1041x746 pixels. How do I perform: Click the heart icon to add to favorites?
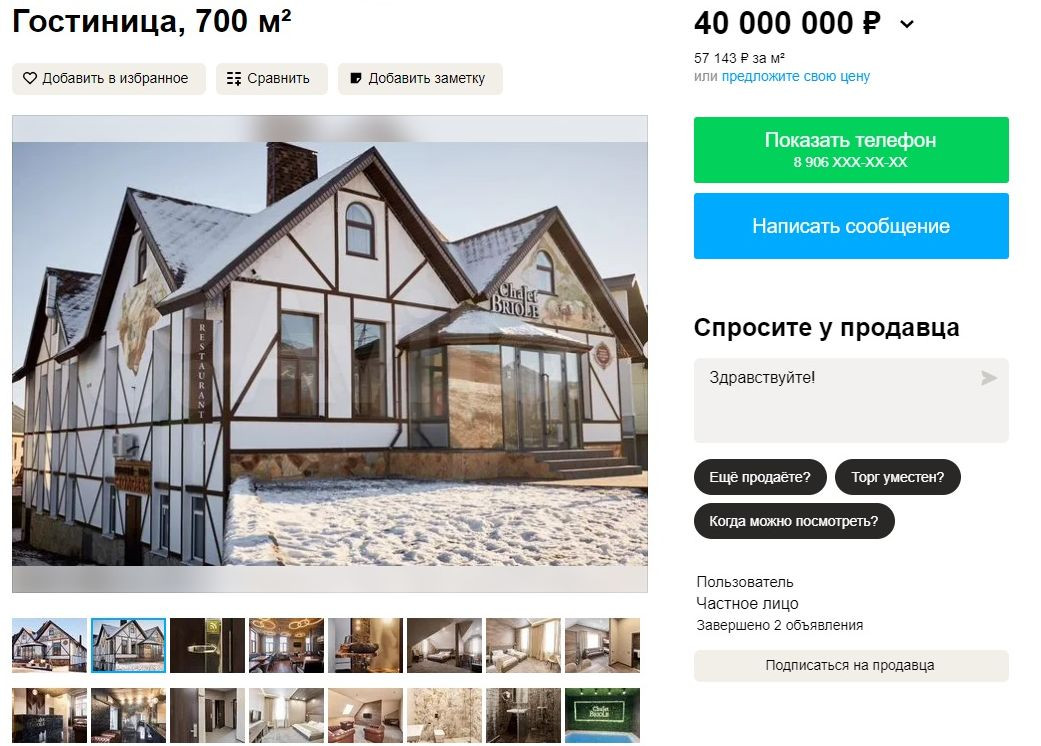(30, 78)
